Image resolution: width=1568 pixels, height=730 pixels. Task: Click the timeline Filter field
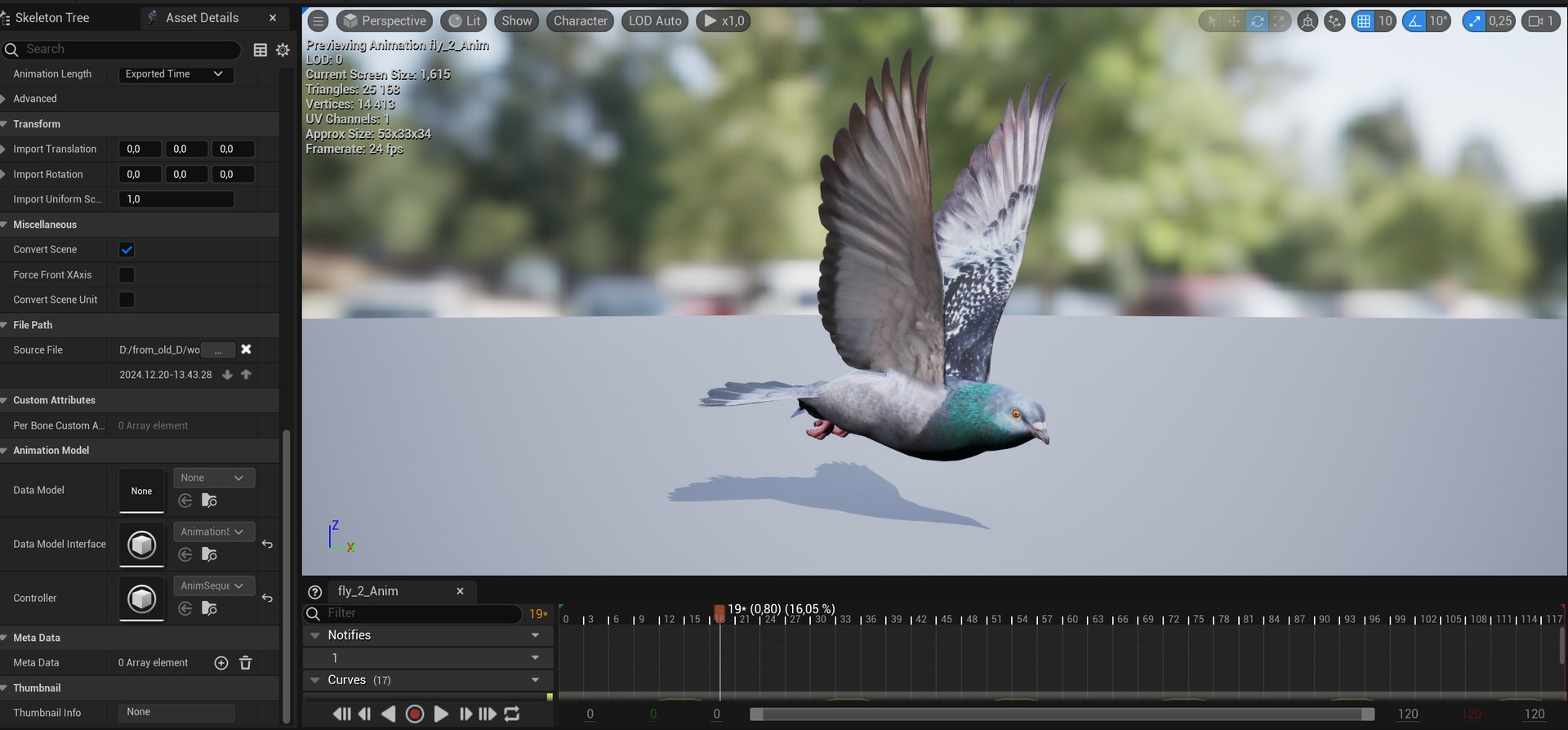412,613
